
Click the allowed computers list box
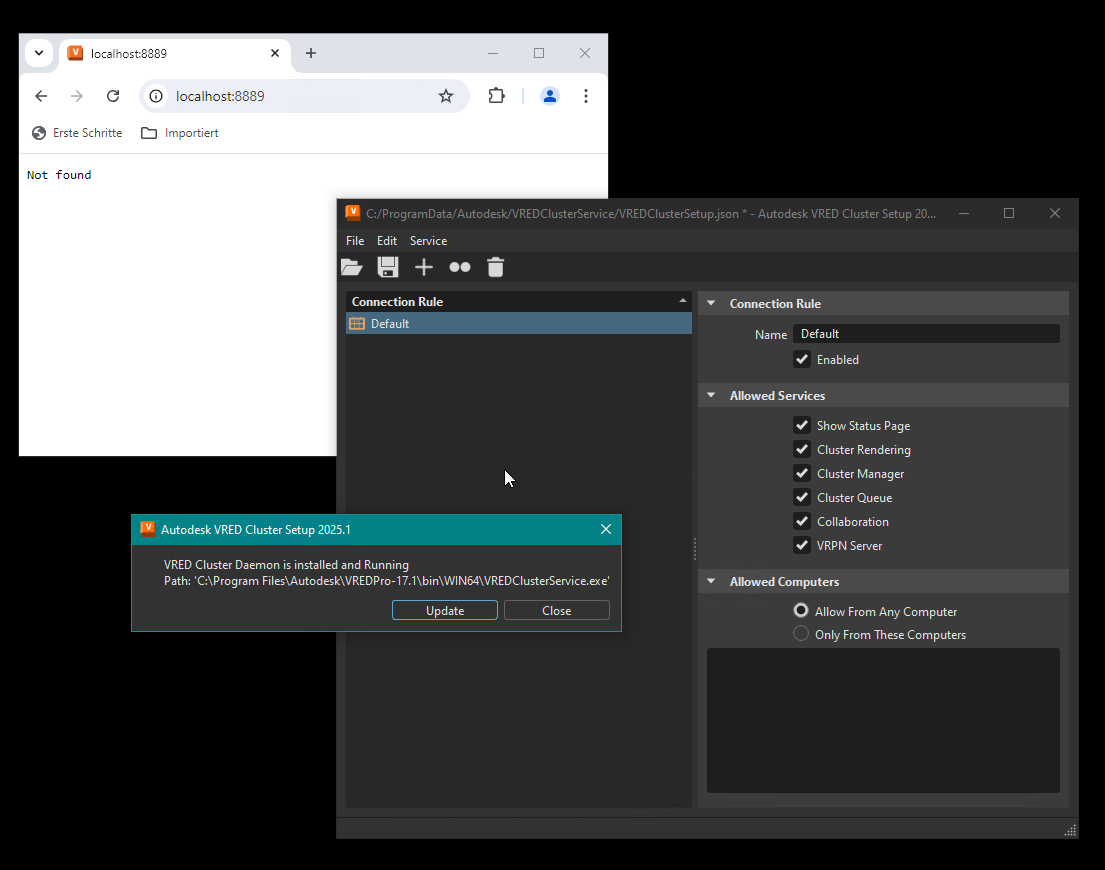[x=883, y=720]
